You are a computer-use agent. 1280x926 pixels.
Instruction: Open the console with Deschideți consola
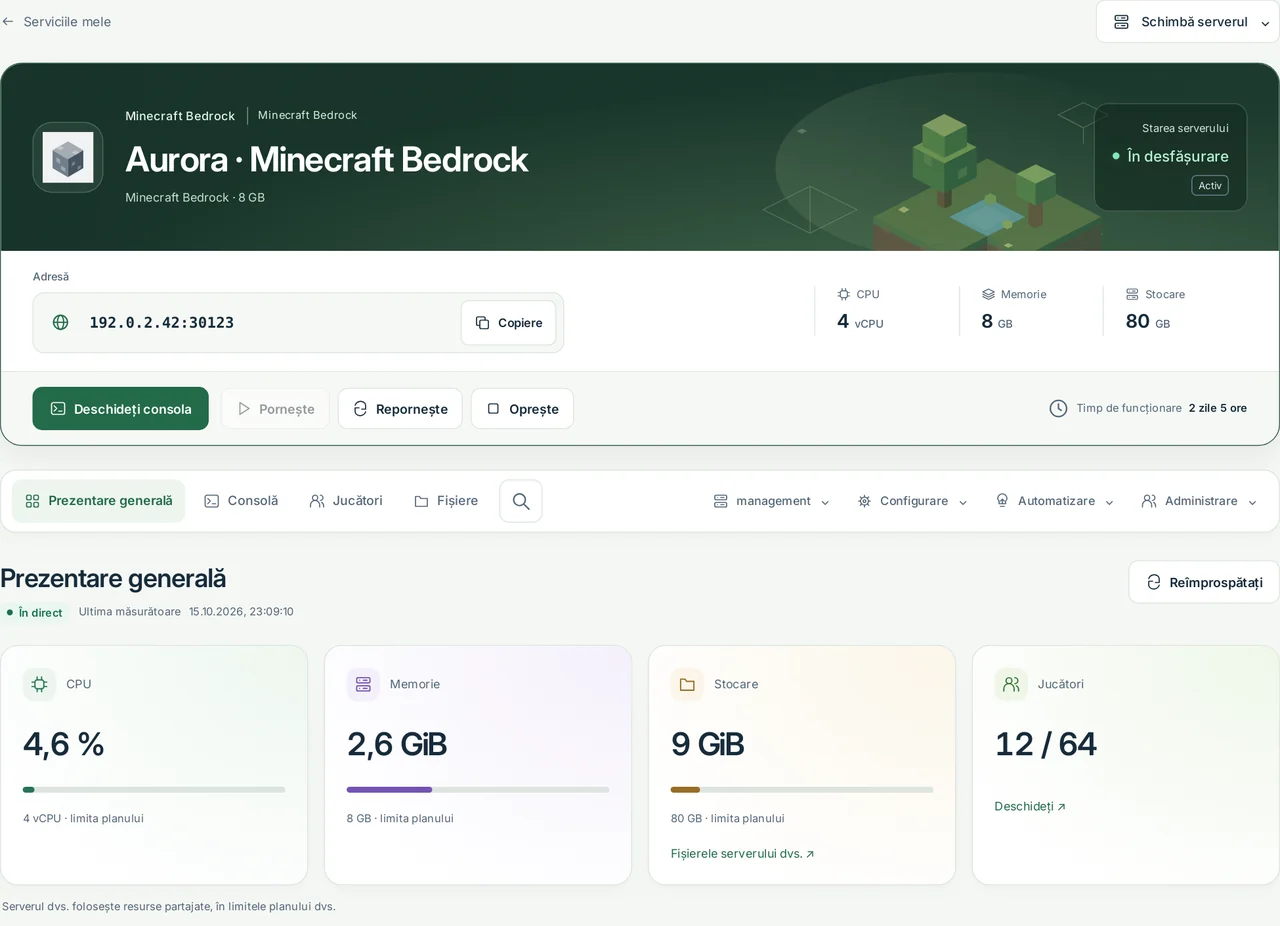(x=120, y=408)
